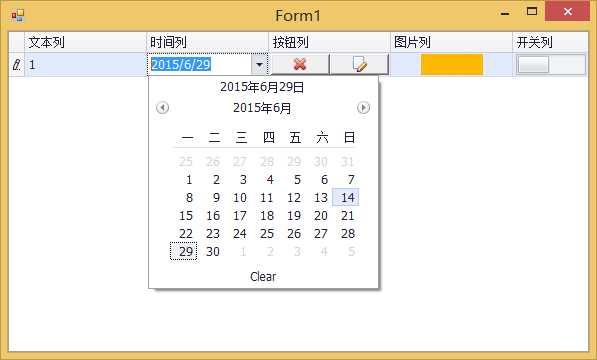Viewport: 597px width, 360px height.
Task: Click the 开关列 column header
Action: 550,42
